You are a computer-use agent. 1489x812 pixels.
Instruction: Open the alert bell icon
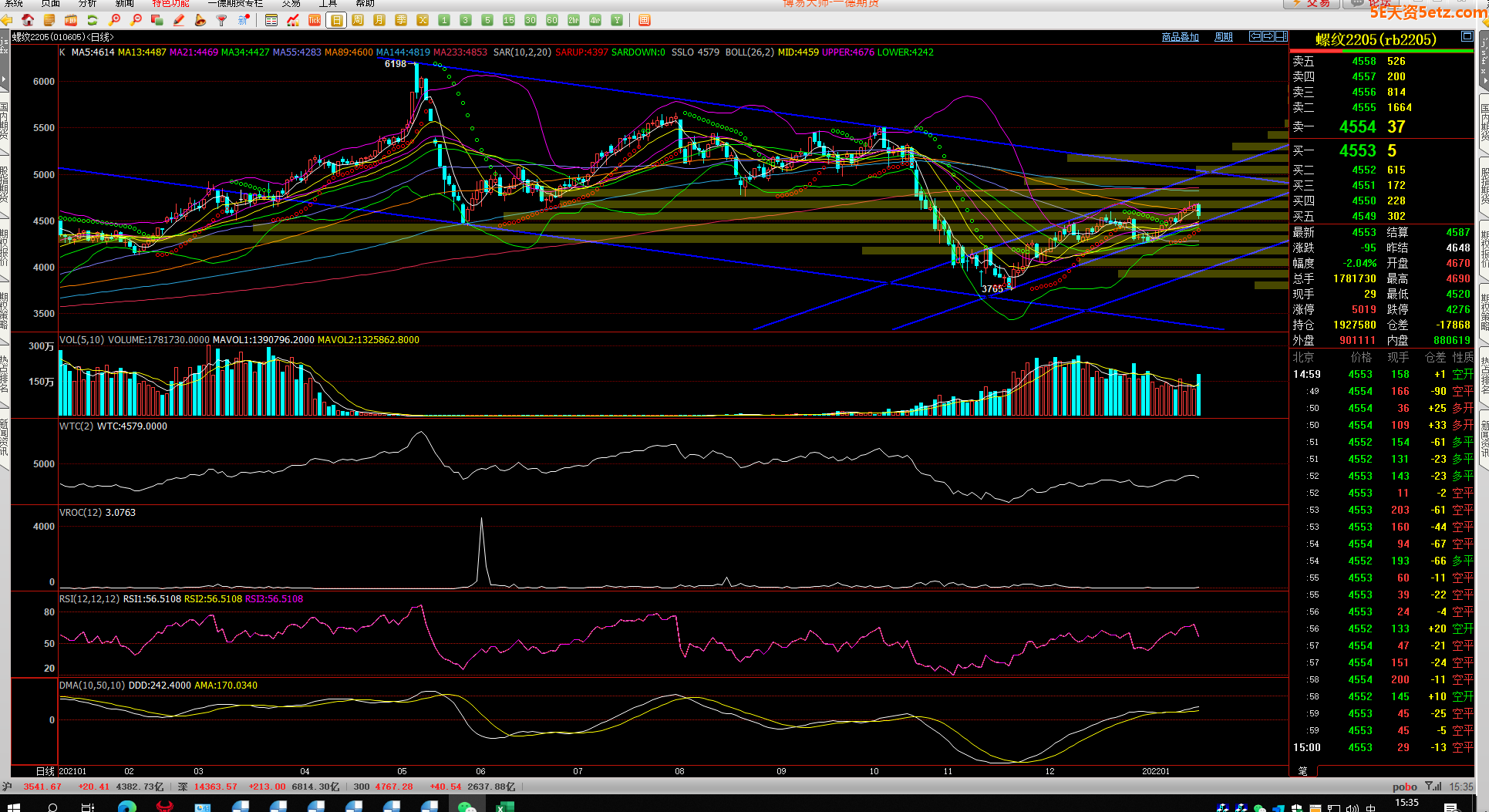tap(200, 20)
